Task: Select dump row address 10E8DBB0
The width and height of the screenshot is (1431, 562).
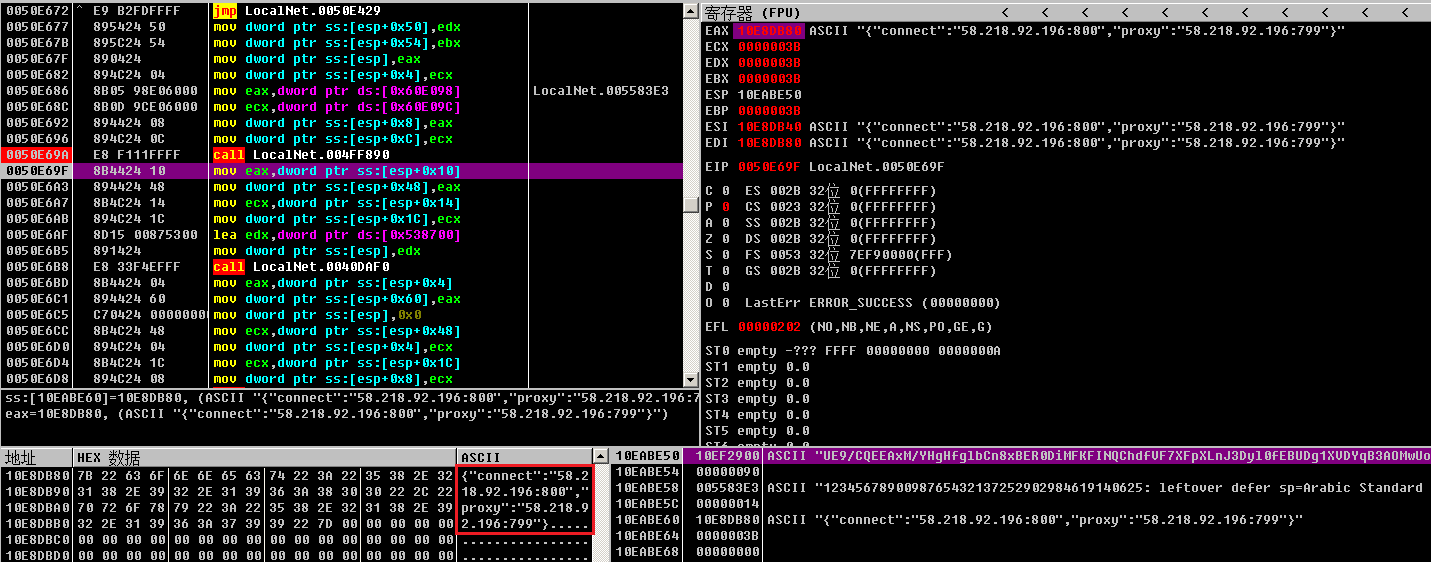Action: point(37,523)
